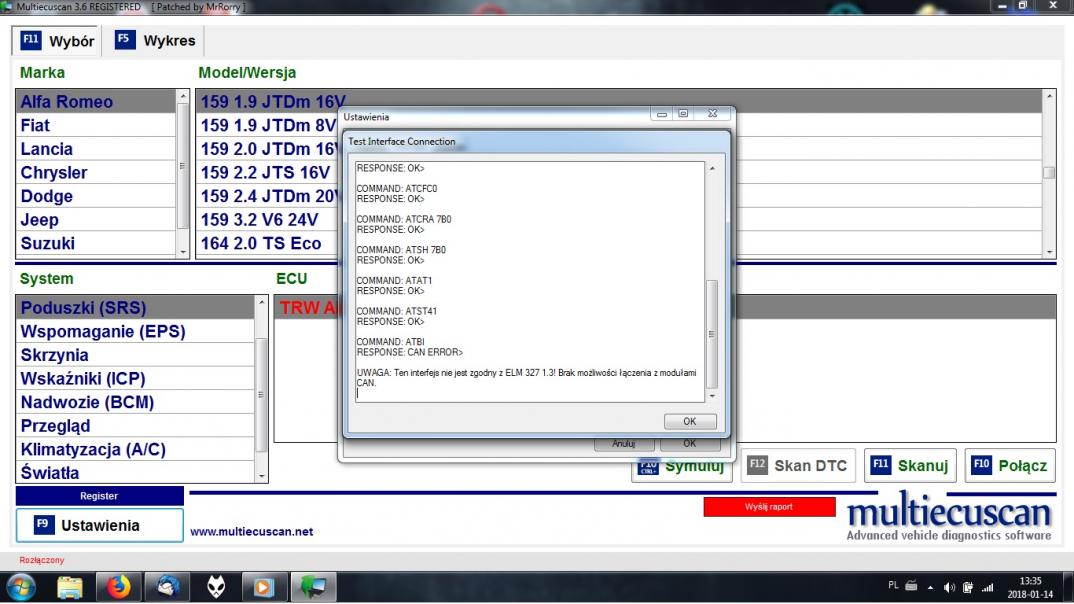
Task: Select Wspomaganie (EPS) system
Action: tap(135, 331)
